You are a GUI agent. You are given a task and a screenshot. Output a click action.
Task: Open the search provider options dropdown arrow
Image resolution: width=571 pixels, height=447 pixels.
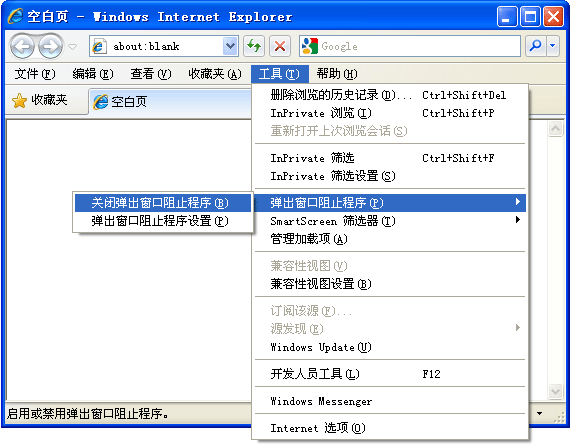pyautogui.click(x=553, y=46)
